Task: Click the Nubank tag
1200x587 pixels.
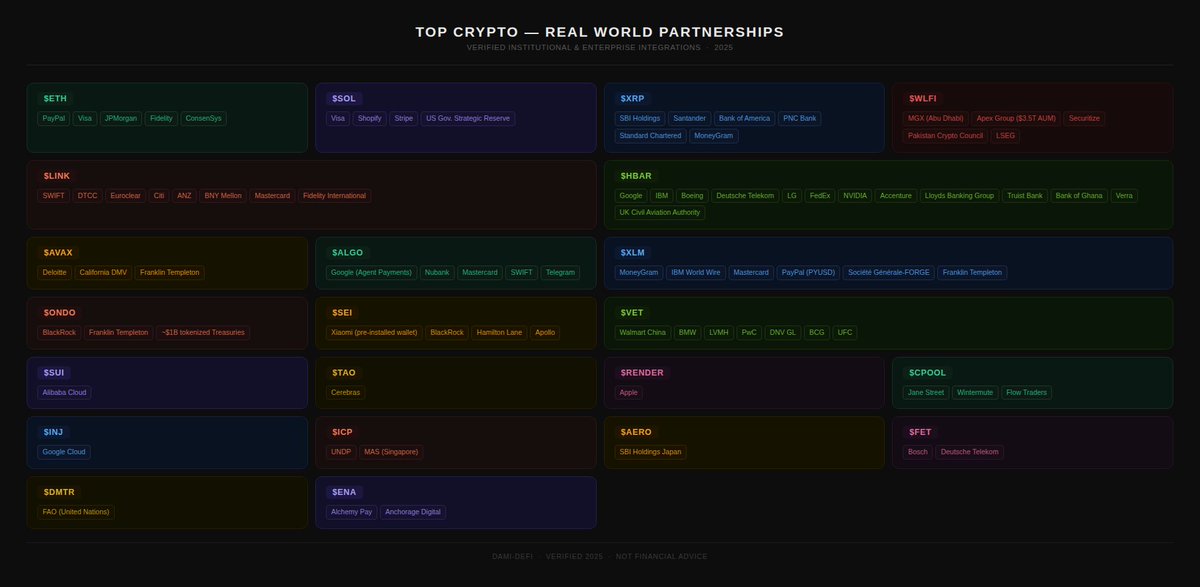Action: point(437,272)
